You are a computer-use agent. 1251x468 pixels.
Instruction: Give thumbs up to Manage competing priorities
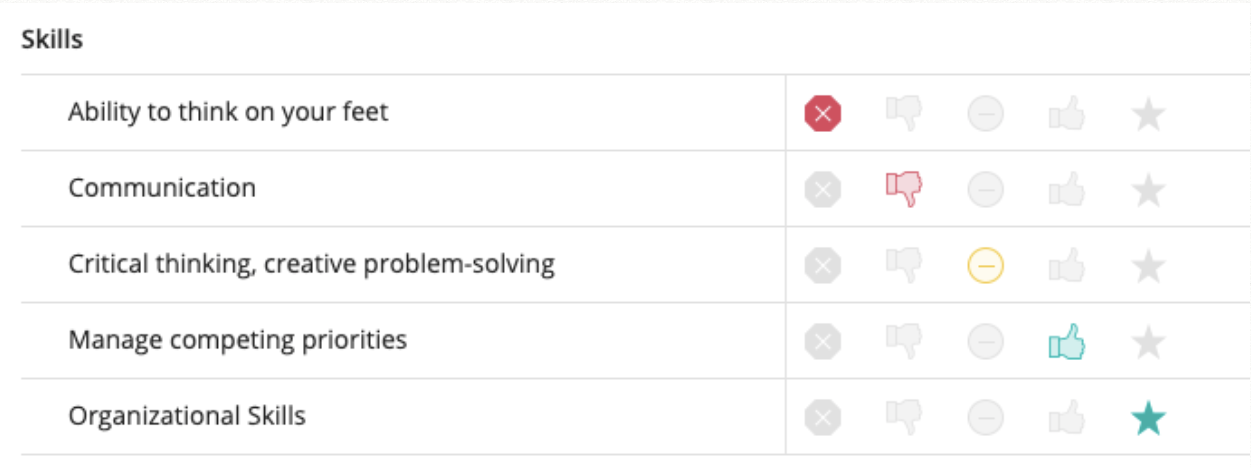1067,342
